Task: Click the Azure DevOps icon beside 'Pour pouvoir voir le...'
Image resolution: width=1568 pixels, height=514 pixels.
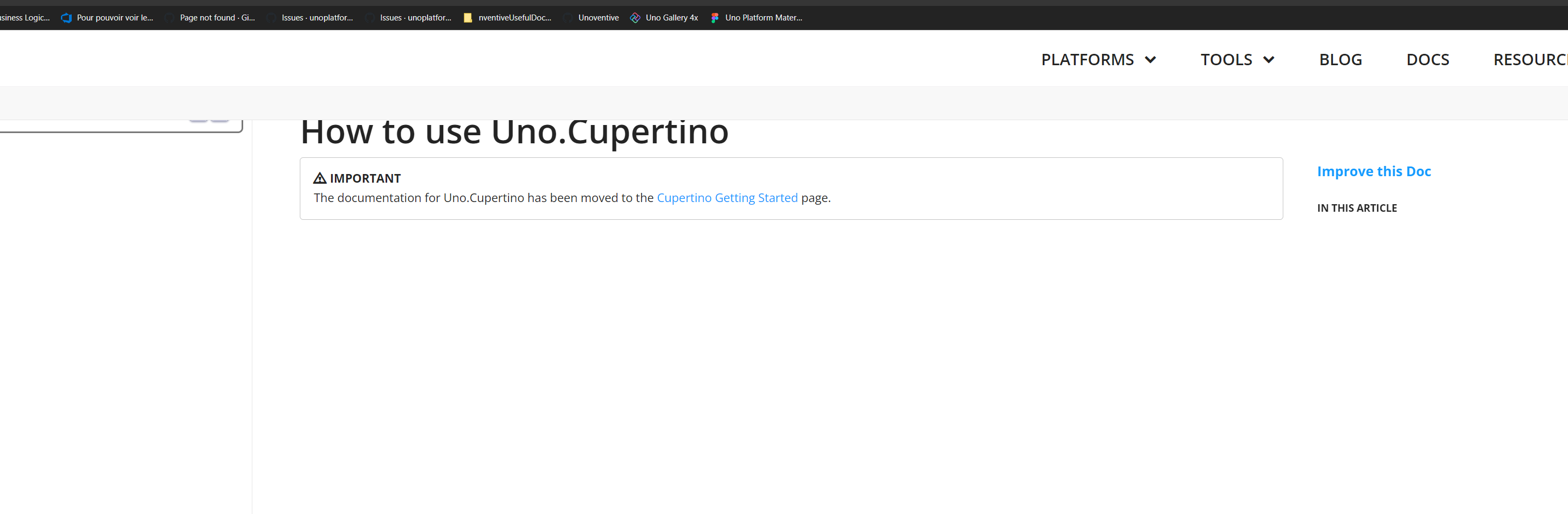Action: [x=66, y=18]
